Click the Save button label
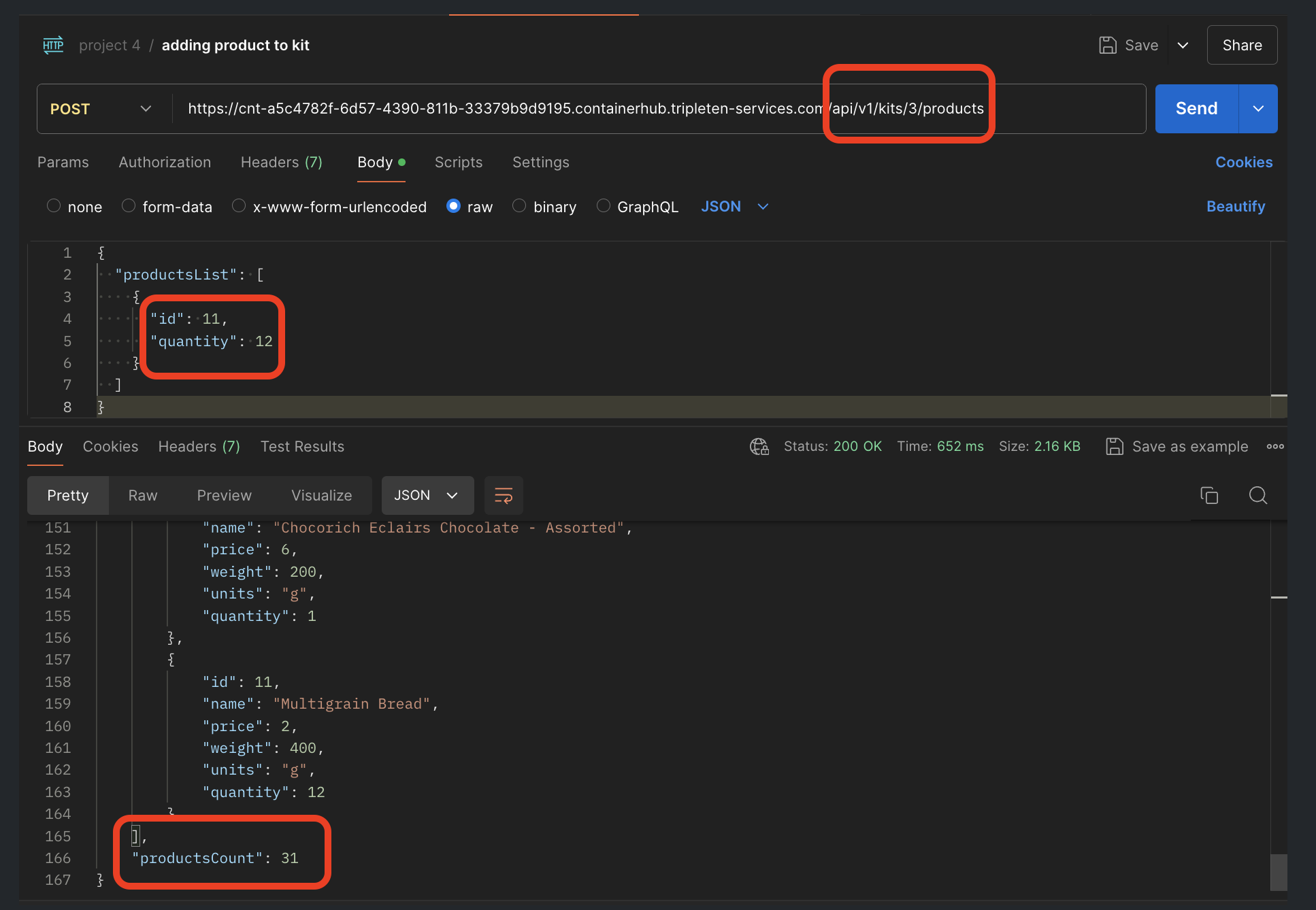 [x=1141, y=45]
